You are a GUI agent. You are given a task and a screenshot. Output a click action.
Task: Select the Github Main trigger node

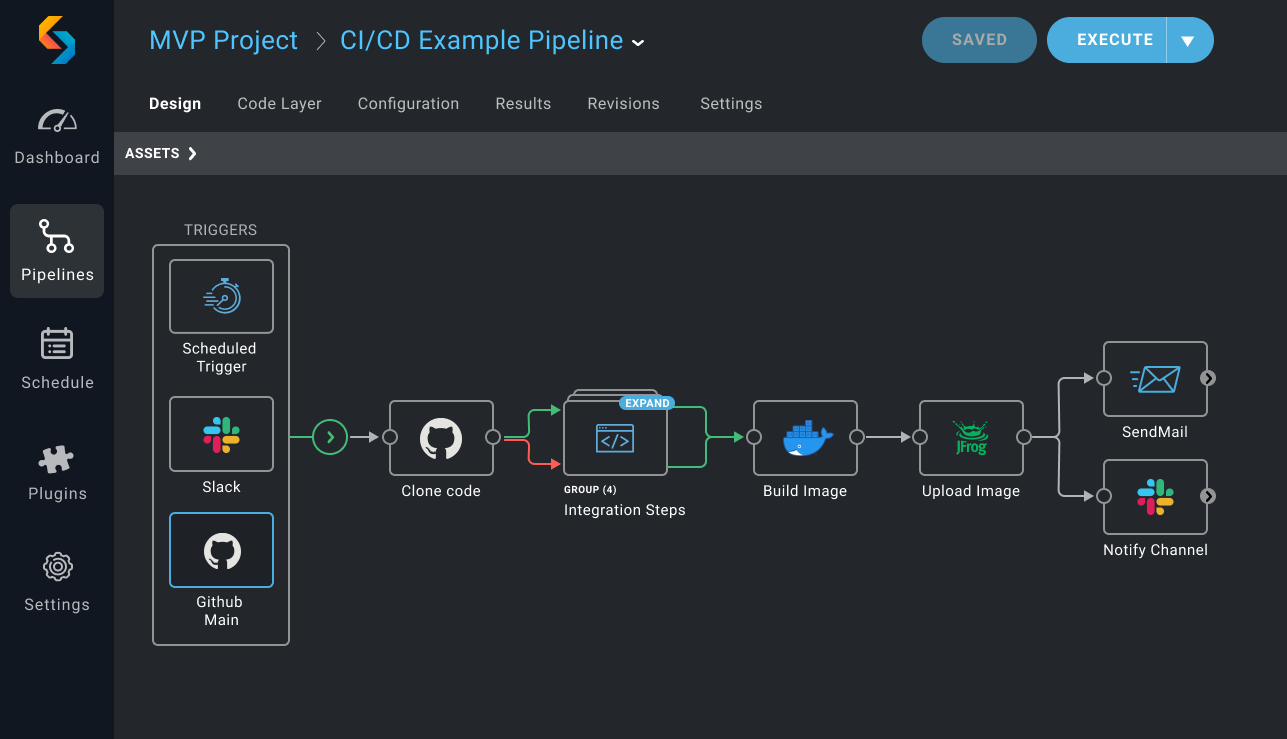pos(221,550)
